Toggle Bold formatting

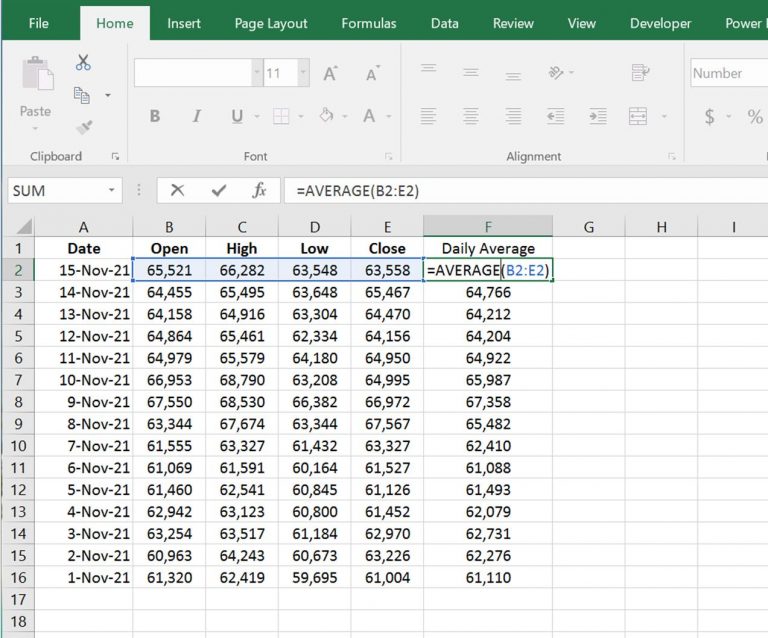[155, 117]
